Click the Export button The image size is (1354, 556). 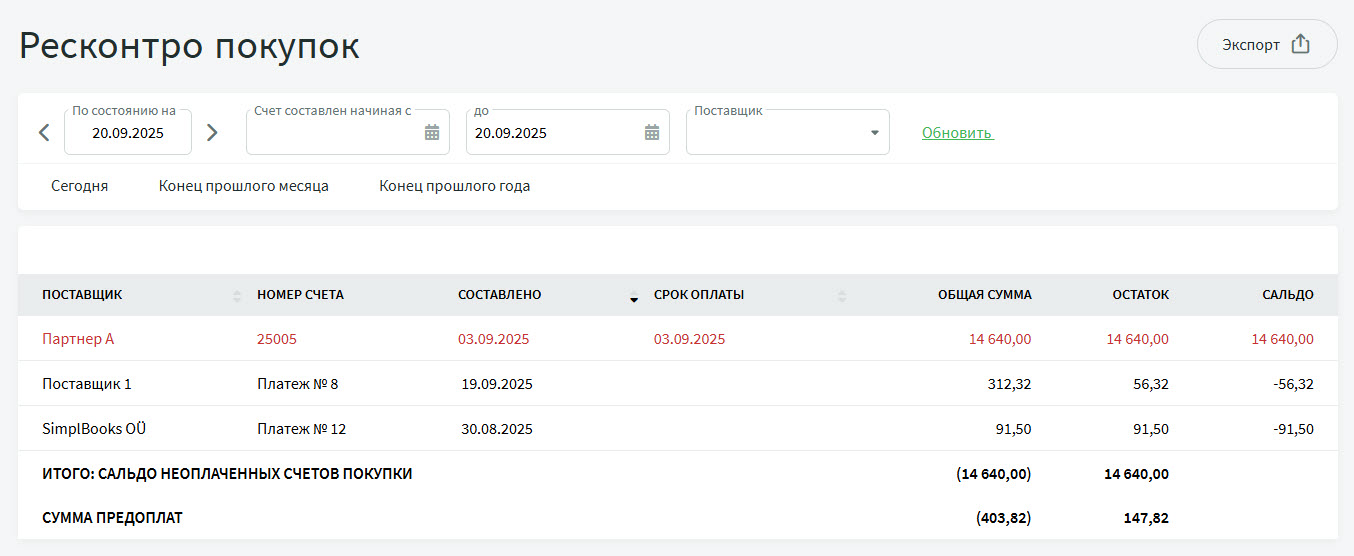pos(1266,44)
